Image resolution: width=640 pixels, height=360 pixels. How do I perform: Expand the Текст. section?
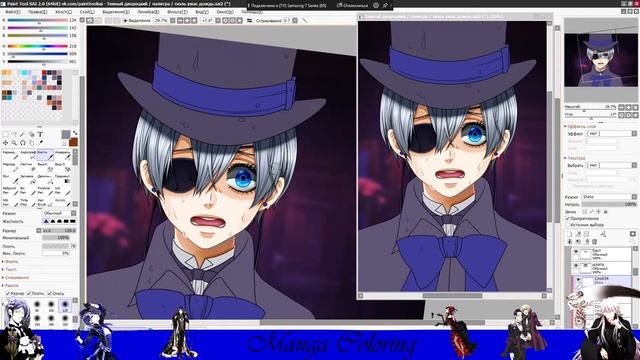(10, 269)
